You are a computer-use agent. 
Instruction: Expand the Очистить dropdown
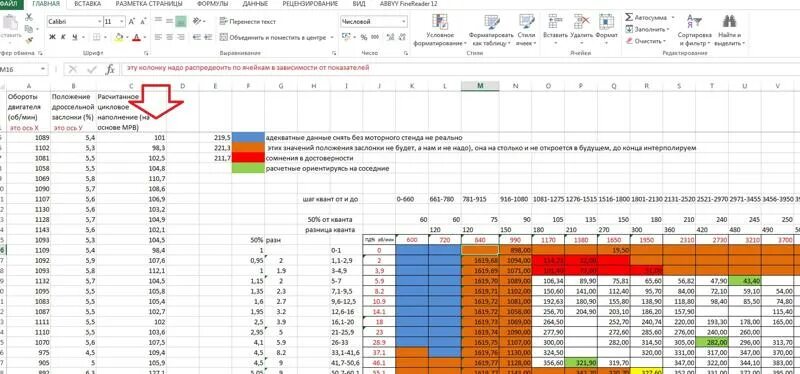click(x=664, y=41)
